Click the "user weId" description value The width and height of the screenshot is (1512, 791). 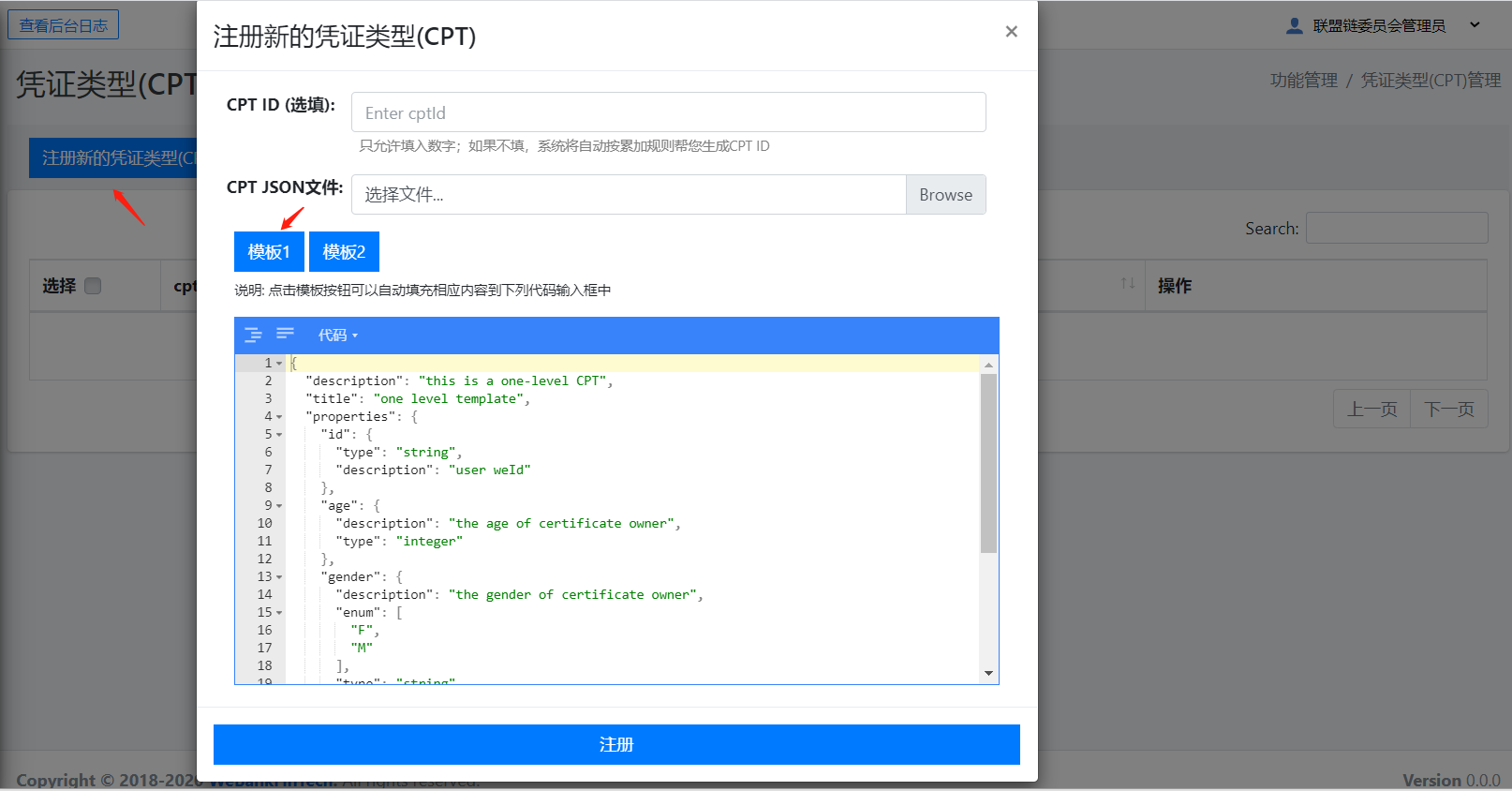pyautogui.click(x=489, y=470)
